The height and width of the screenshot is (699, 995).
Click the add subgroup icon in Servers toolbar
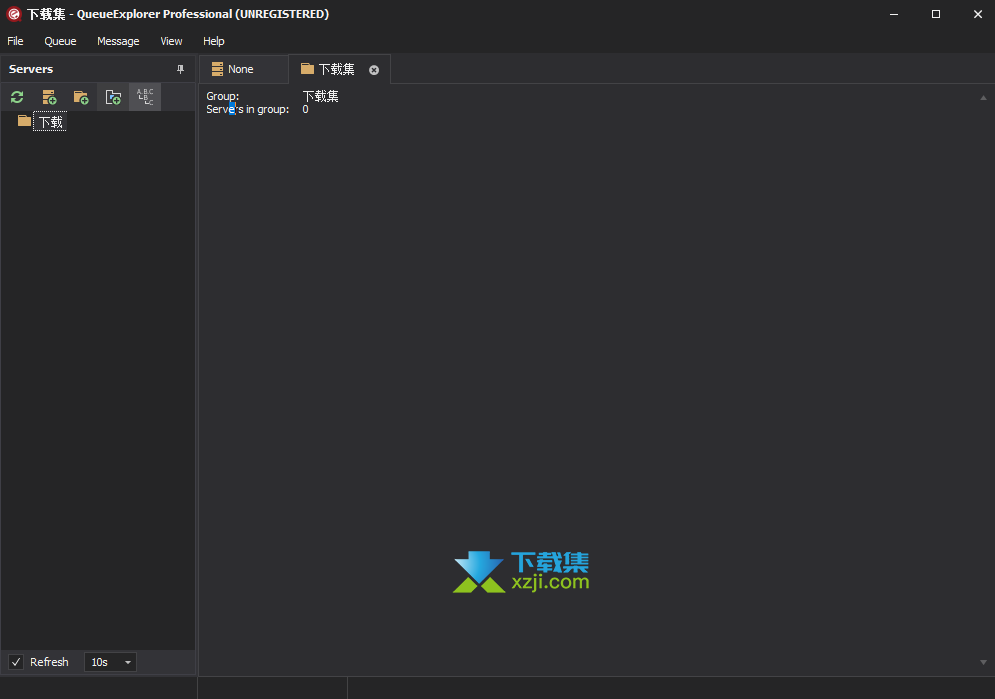click(x=113, y=97)
